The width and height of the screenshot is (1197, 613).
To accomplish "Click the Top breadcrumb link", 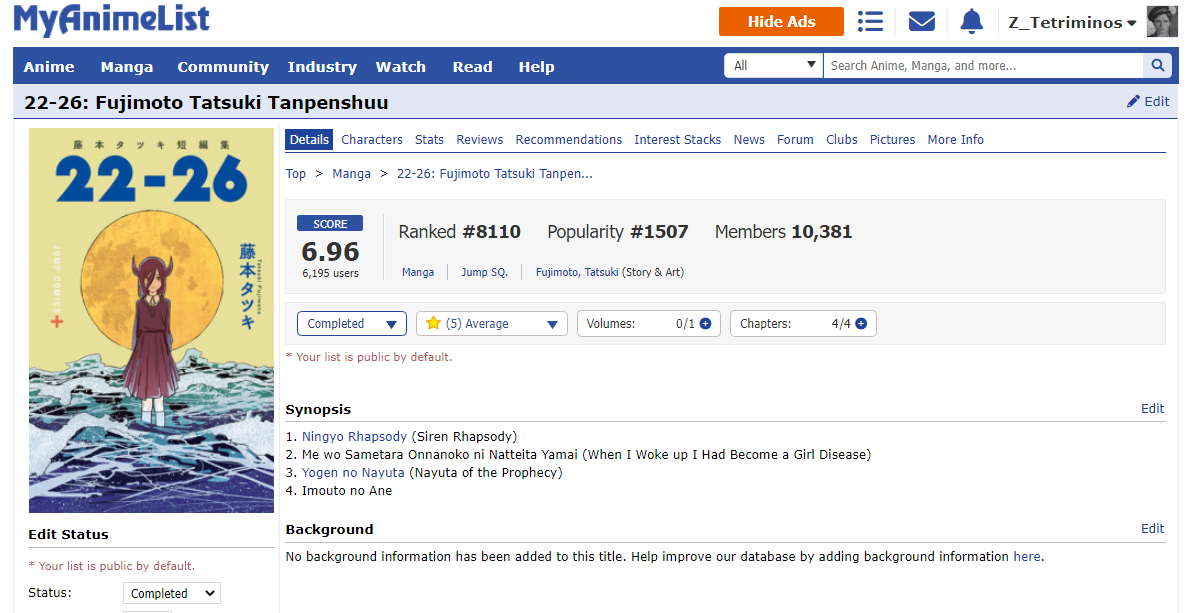I will [x=295, y=174].
